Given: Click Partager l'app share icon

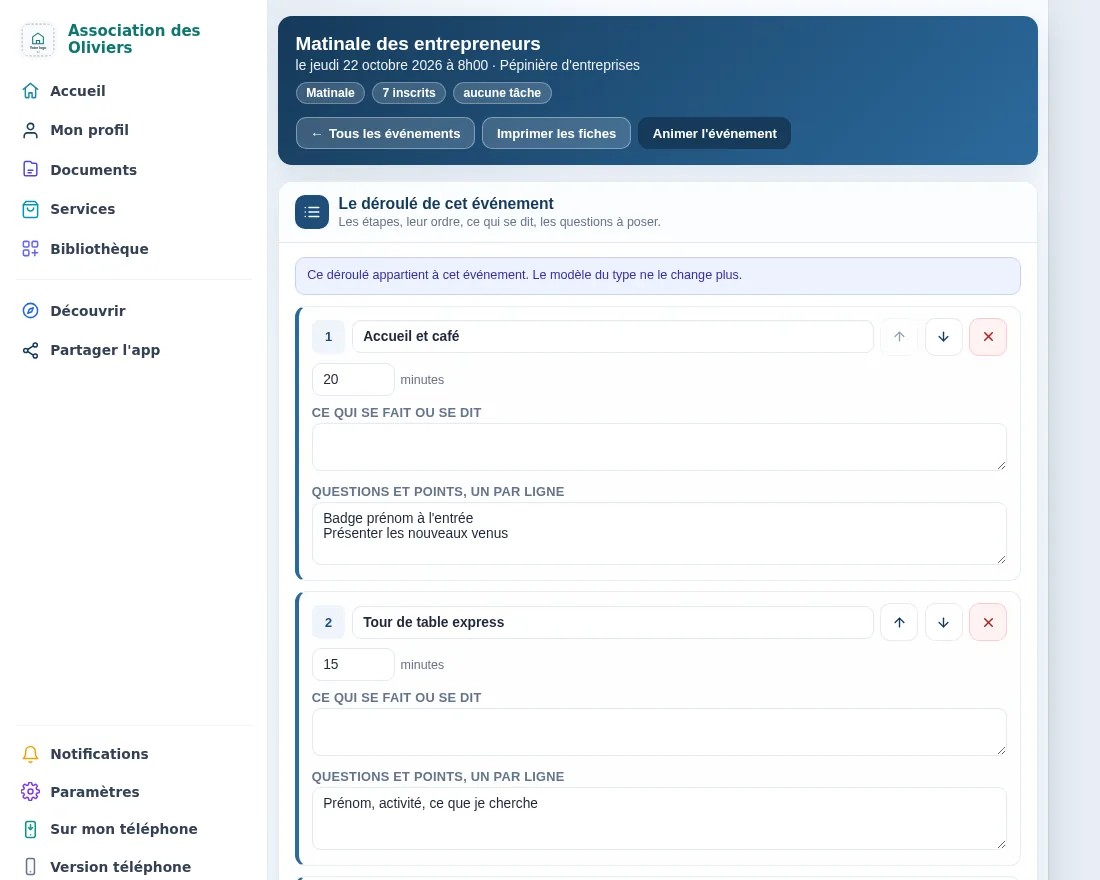Looking at the screenshot, I should [30, 350].
